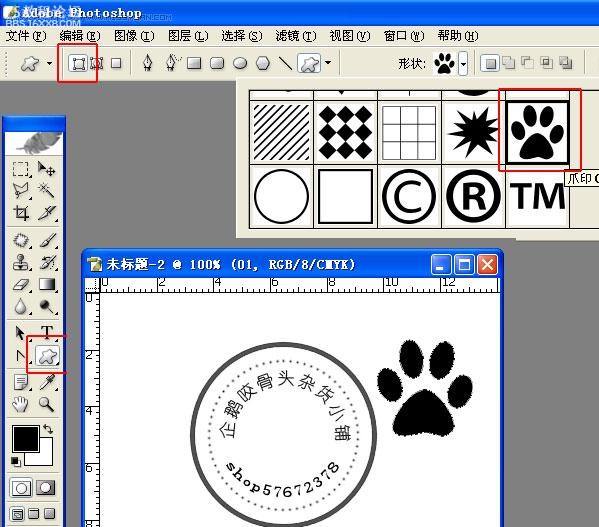The width and height of the screenshot is (599, 527).
Task: Select the Horizontal Type tool
Action: (47, 332)
